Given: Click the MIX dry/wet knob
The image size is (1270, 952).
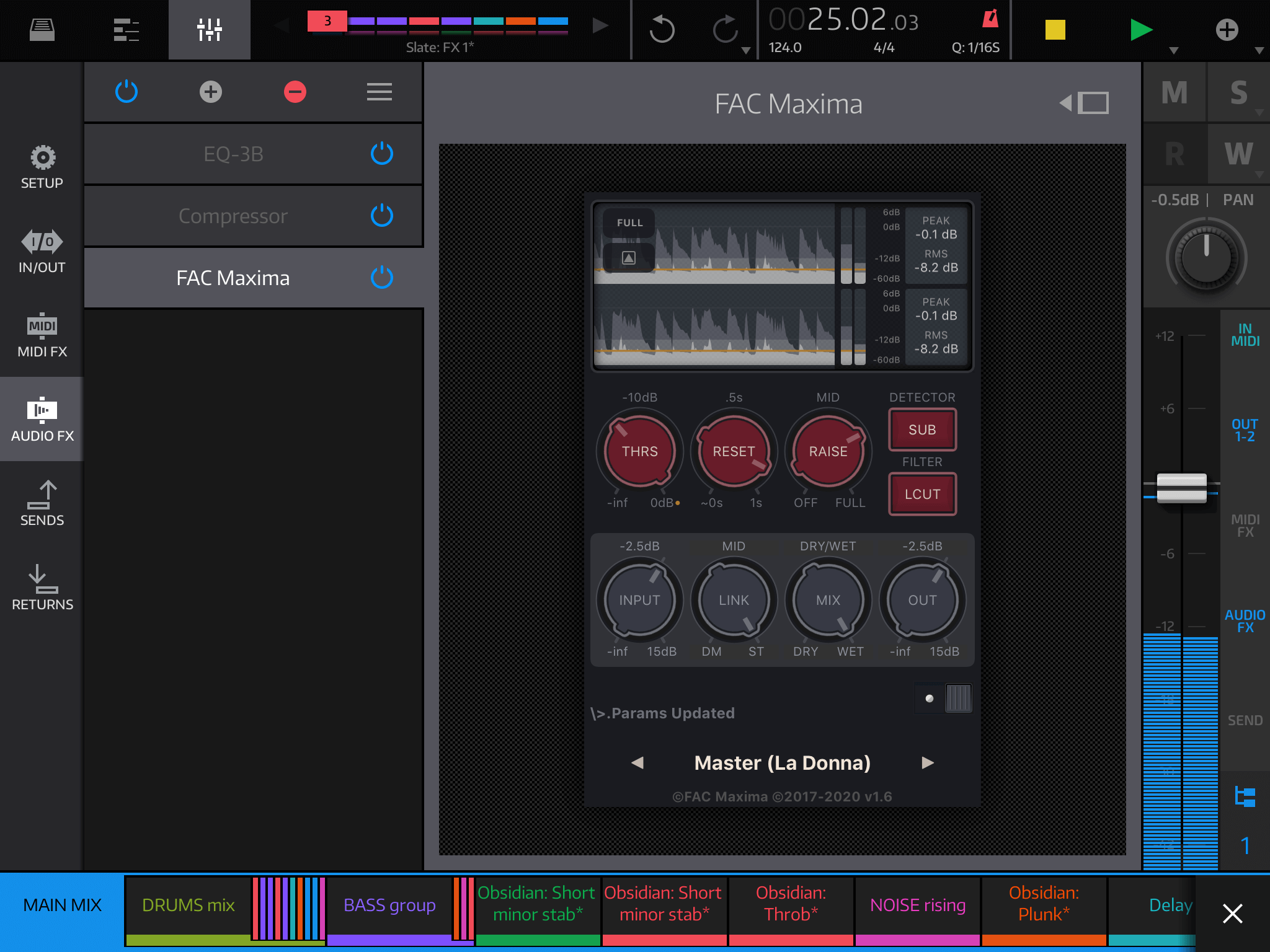Looking at the screenshot, I should [x=828, y=600].
